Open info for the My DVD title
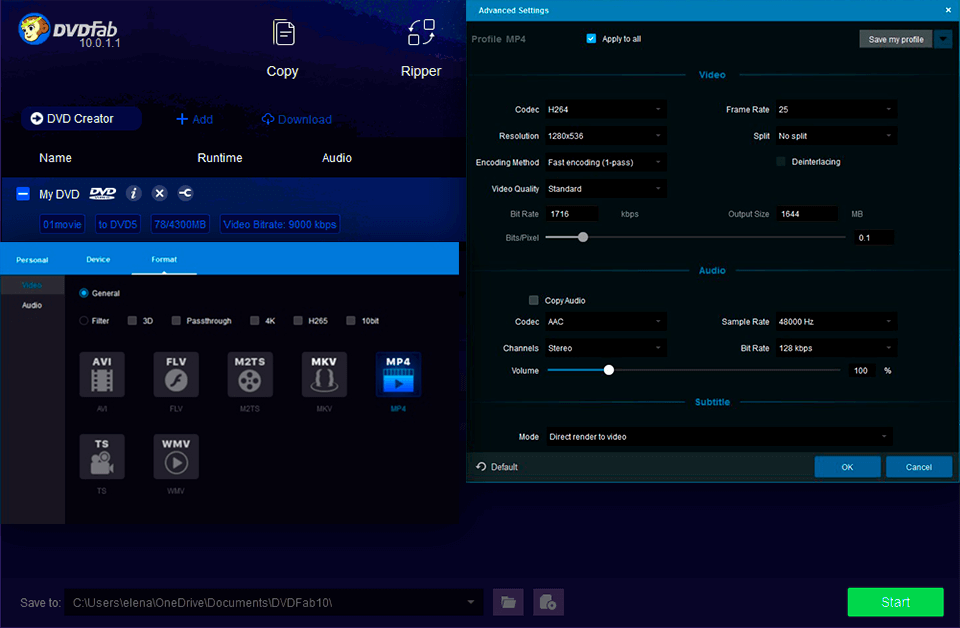Viewport: 960px width, 628px height. click(134, 193)
